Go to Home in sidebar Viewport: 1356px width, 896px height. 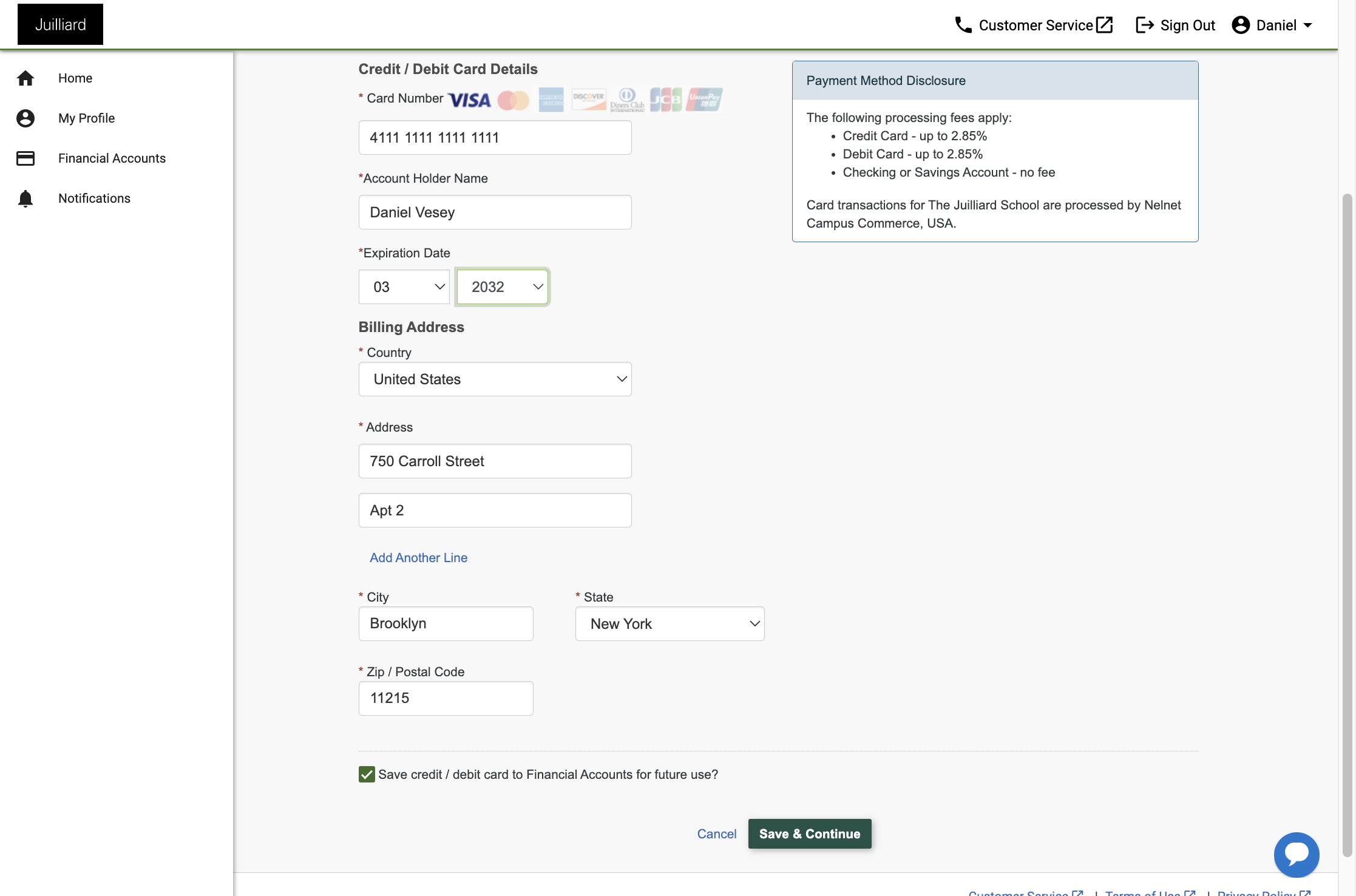pos(75,78)
